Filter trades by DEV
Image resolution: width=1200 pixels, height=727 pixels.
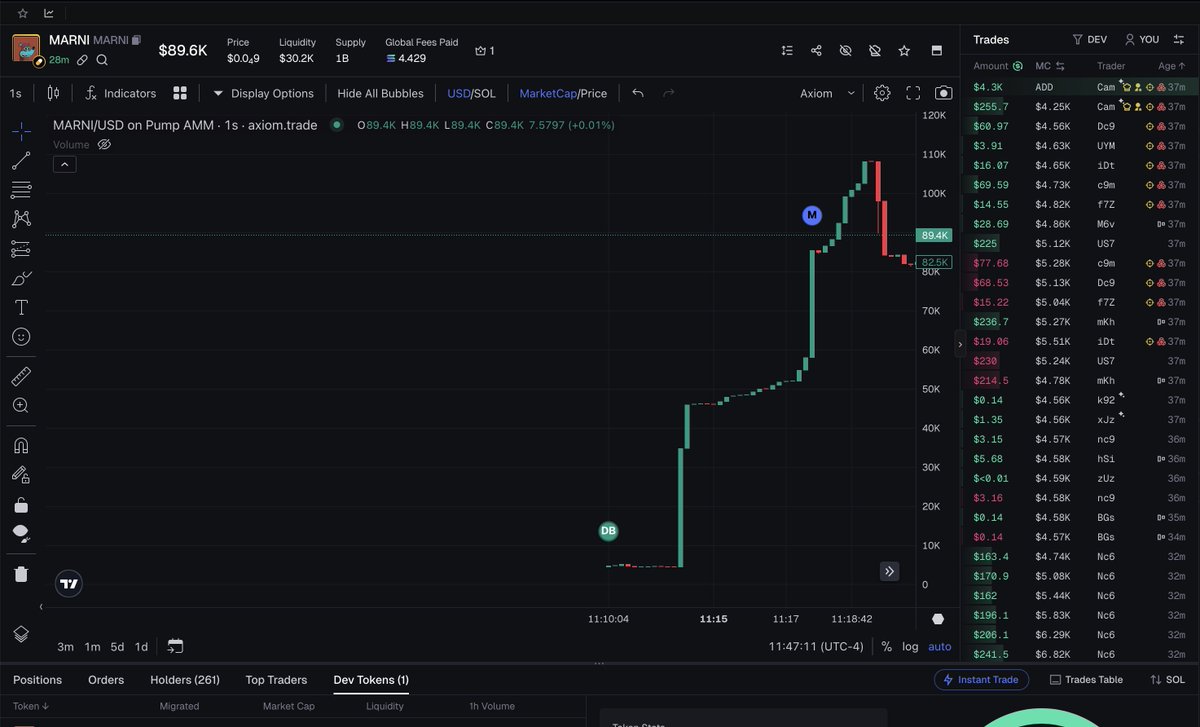click(x=1089, y=40)
